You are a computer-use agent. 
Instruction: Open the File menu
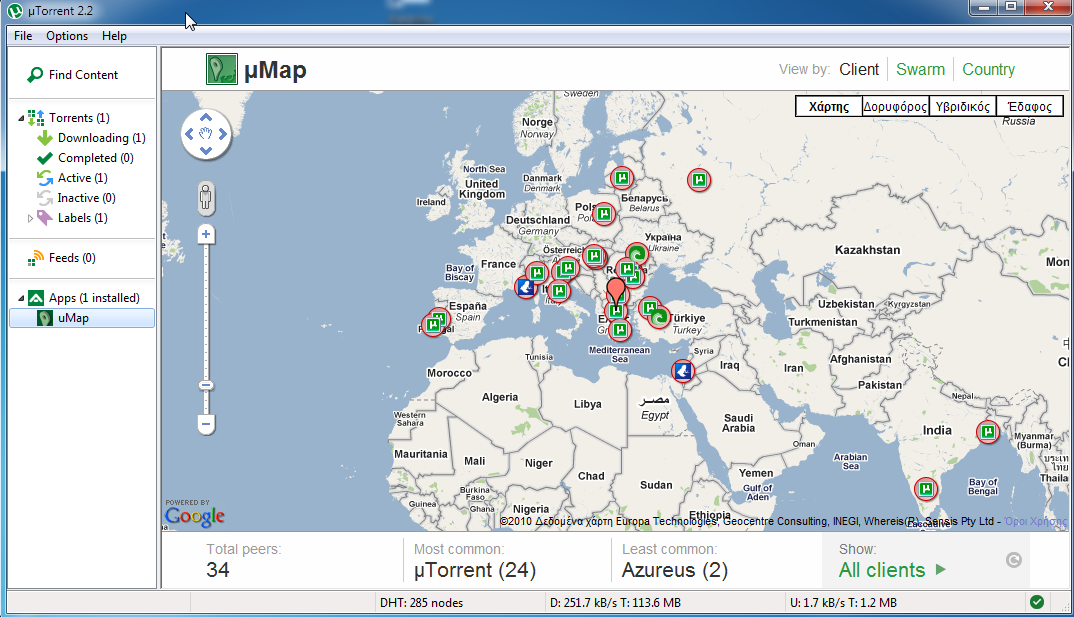[23, 36]
